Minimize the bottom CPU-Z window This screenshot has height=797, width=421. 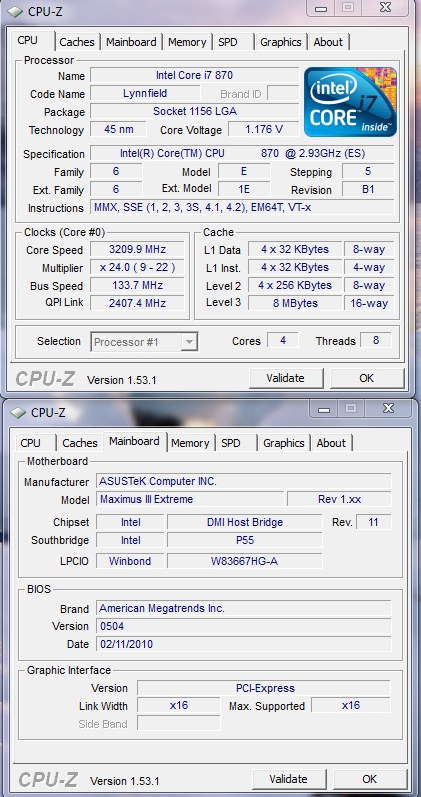point(324,409)
